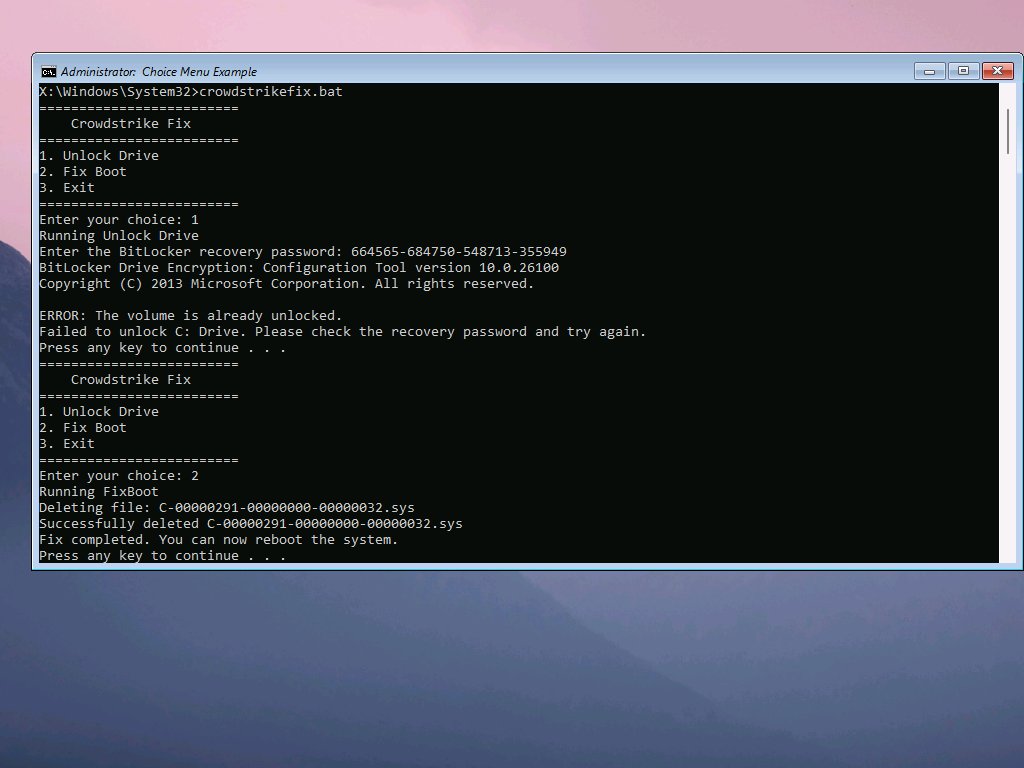Click the vertical scrollbar thumb
Viewport: 1024px width, 768px height.
(1008, 131)
